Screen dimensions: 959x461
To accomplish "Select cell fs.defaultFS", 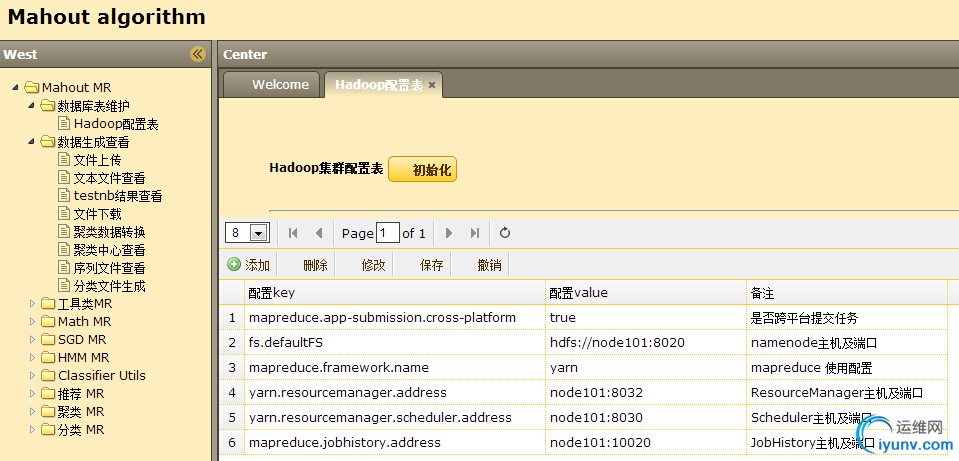I will 394,343.
